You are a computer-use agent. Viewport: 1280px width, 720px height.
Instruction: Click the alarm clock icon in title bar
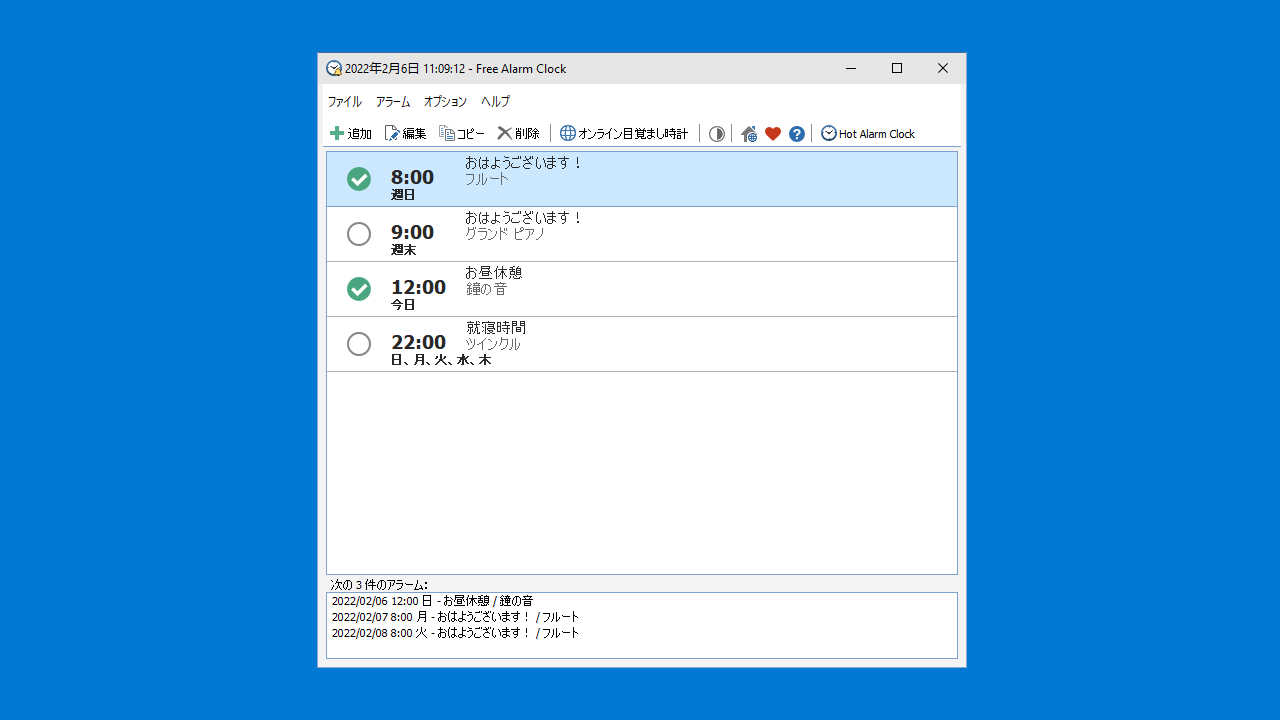click(334, 68)
